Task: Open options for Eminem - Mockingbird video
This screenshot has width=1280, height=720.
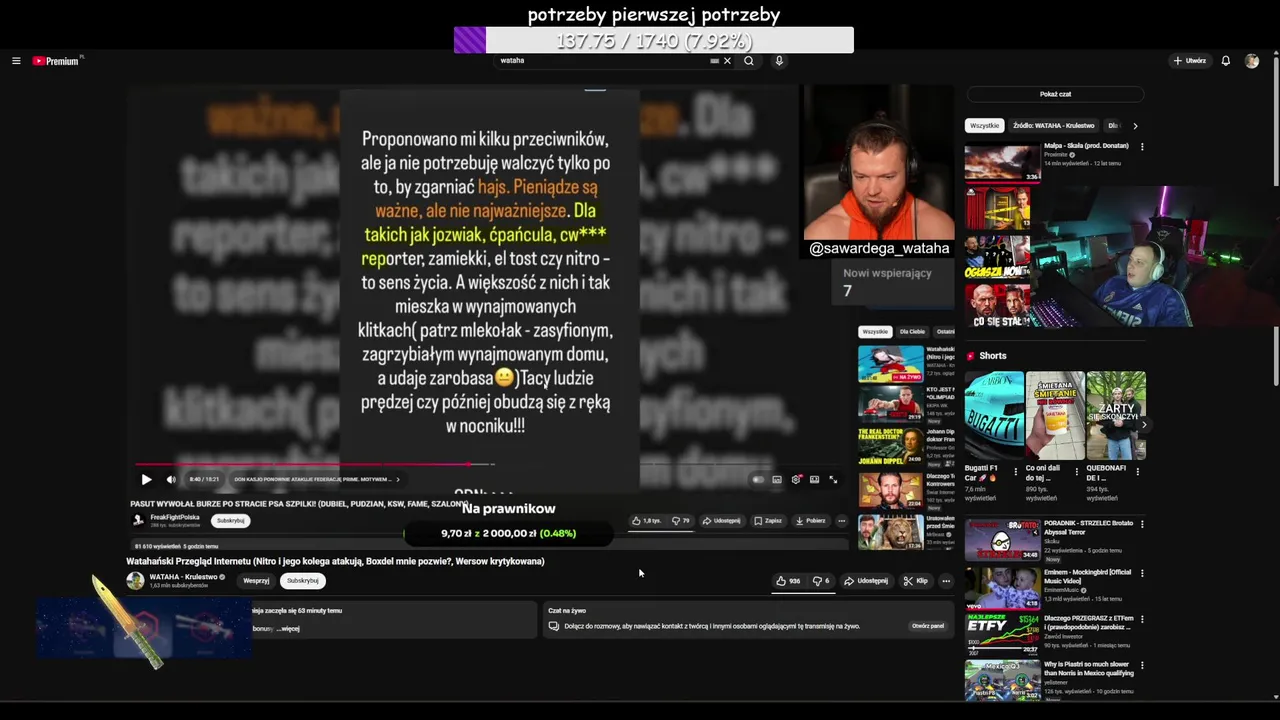Action: click(1142, 573)
